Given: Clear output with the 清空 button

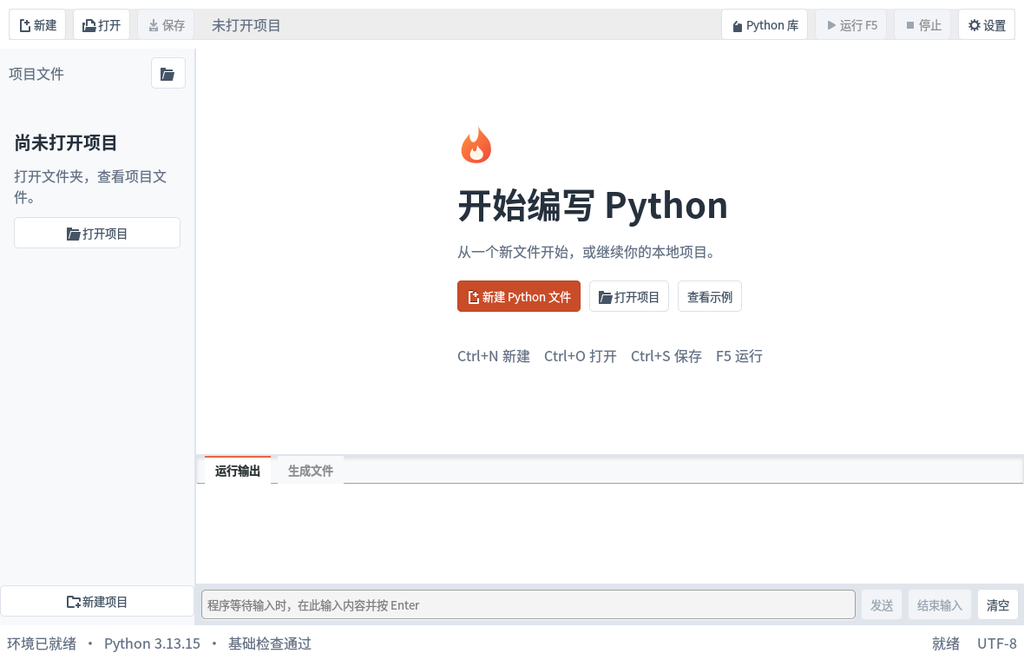Looking at the screenshot, I should (997, 605).
